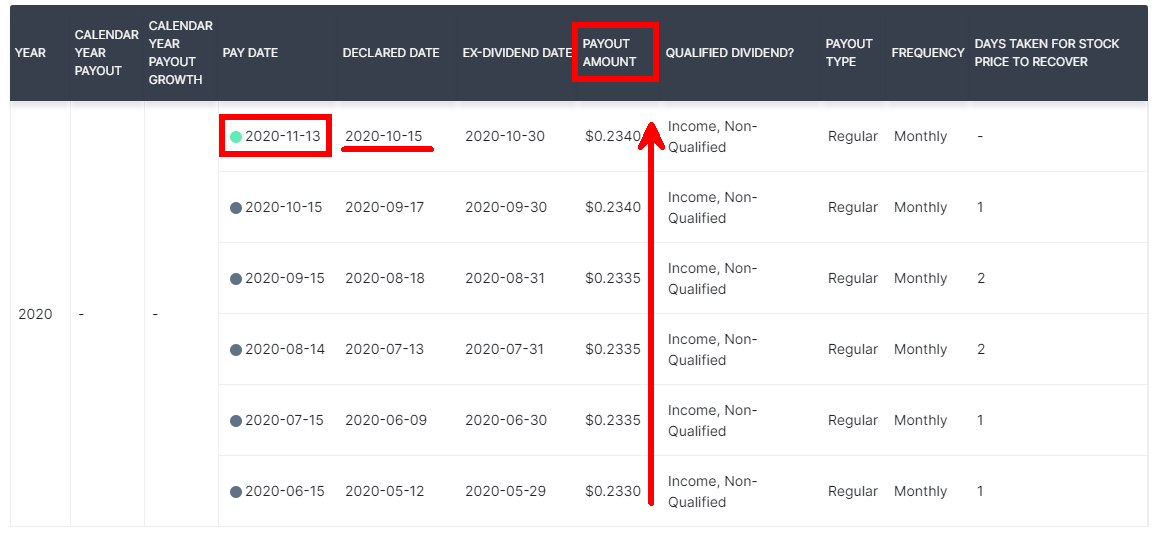Click the CALENDAR YEAR PAYOUT header

click(107, 53)
